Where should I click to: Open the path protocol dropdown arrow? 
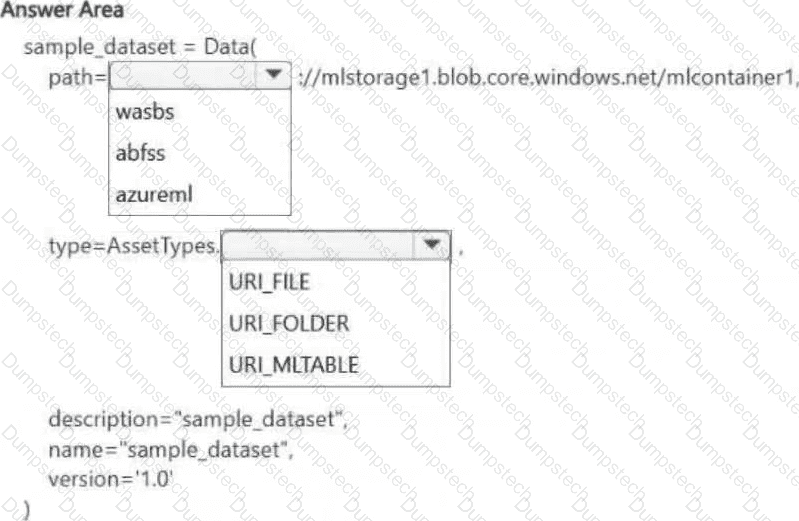(x=274, y=75)
